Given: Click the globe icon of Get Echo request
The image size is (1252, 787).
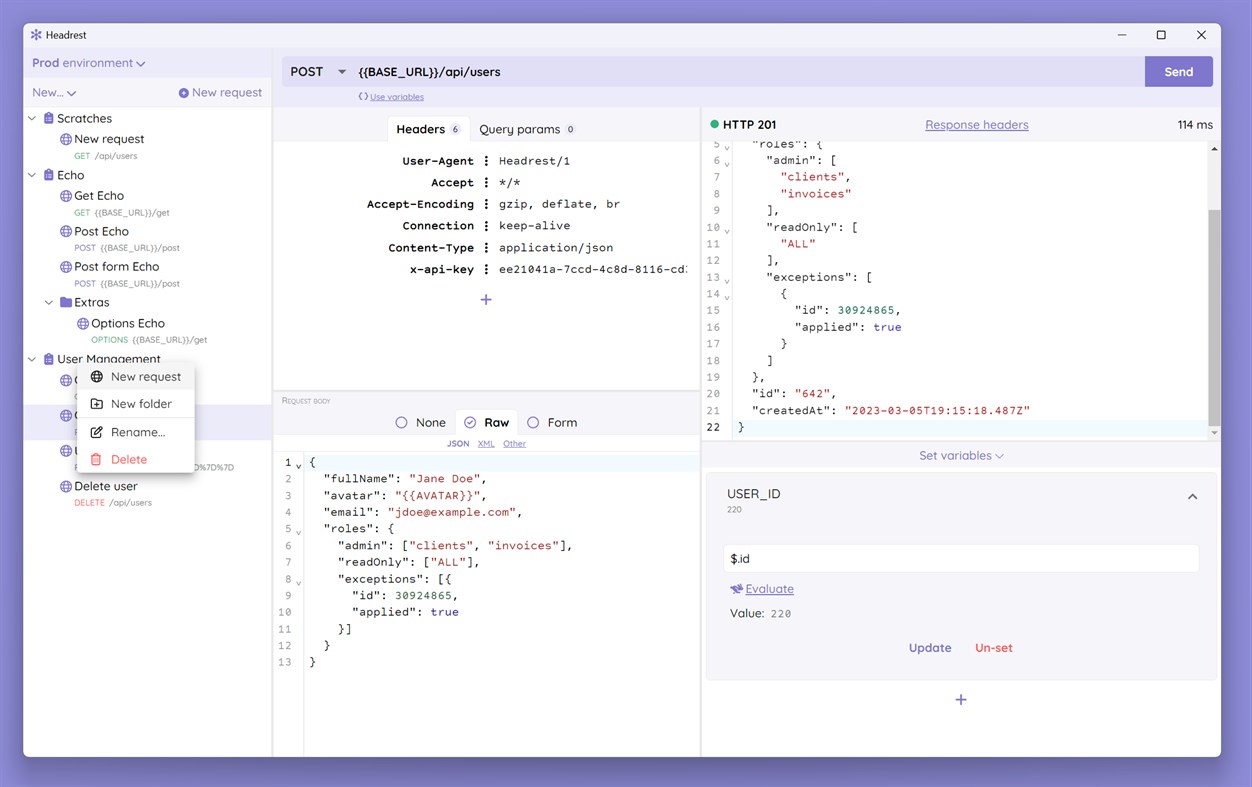Looking at the screenshot, I should click(66, 196).
